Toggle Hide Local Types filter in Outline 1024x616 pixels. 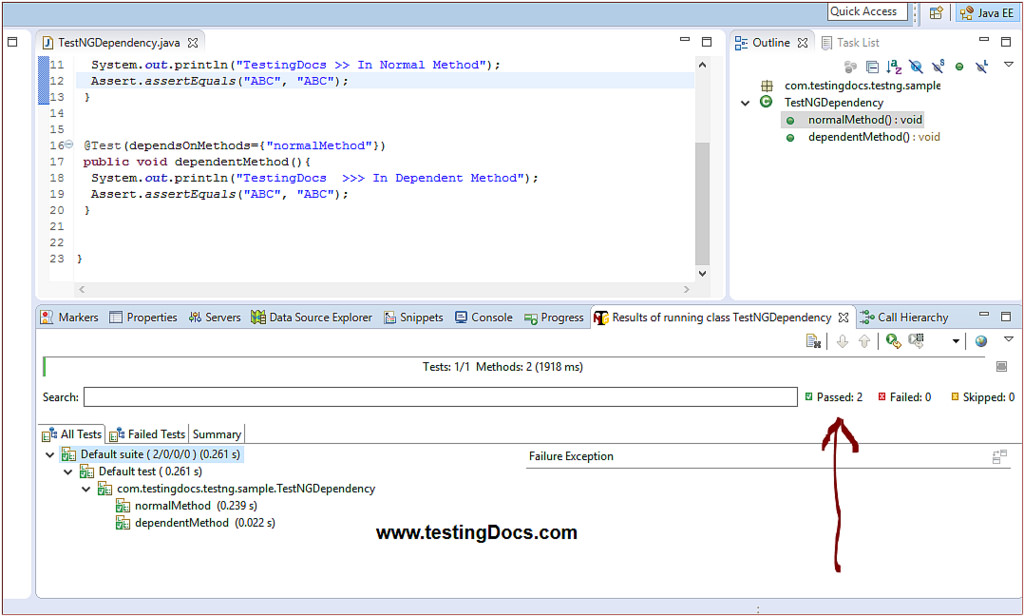tap(980, 66)
